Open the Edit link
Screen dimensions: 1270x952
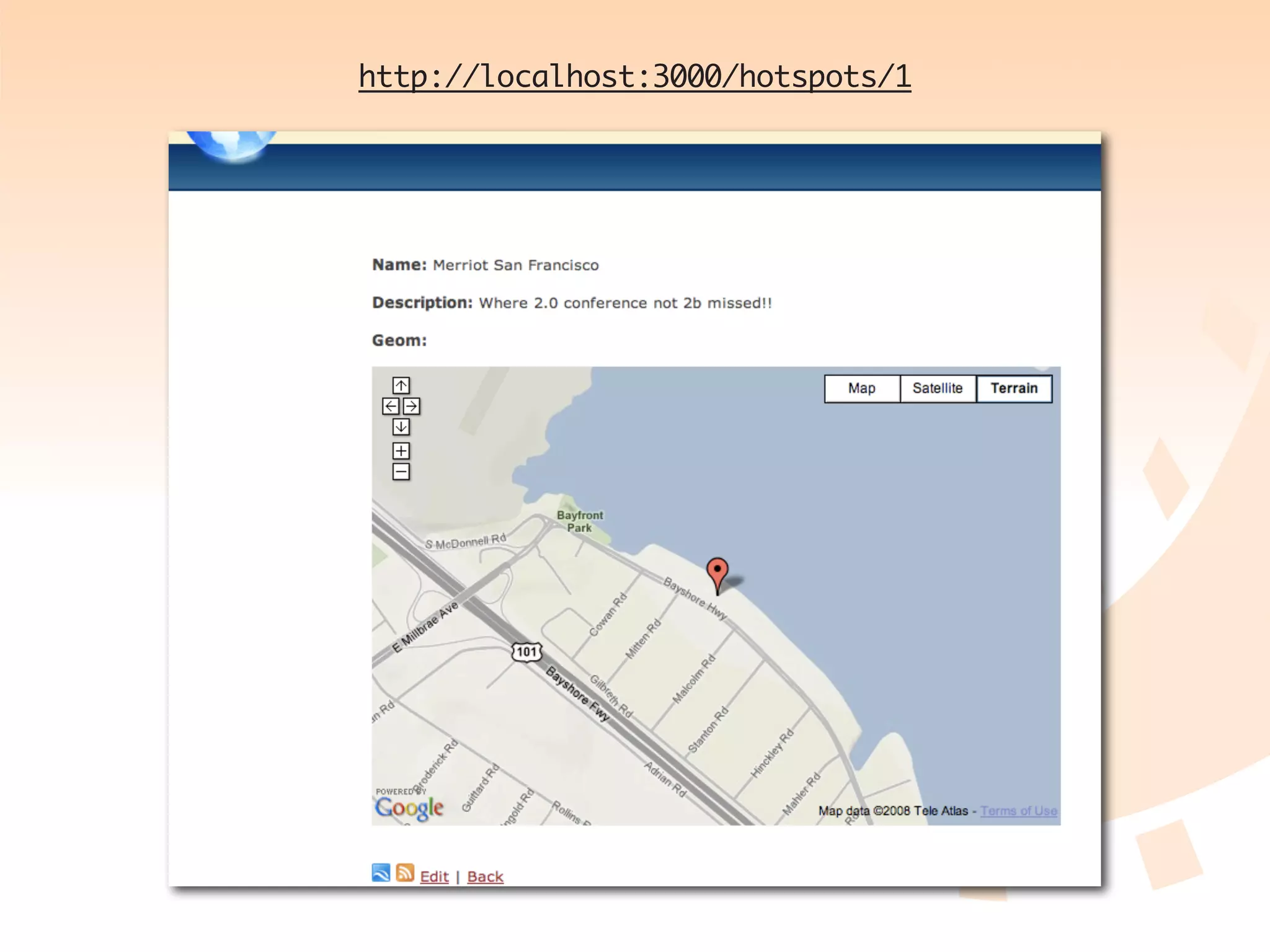pos(434,876)
